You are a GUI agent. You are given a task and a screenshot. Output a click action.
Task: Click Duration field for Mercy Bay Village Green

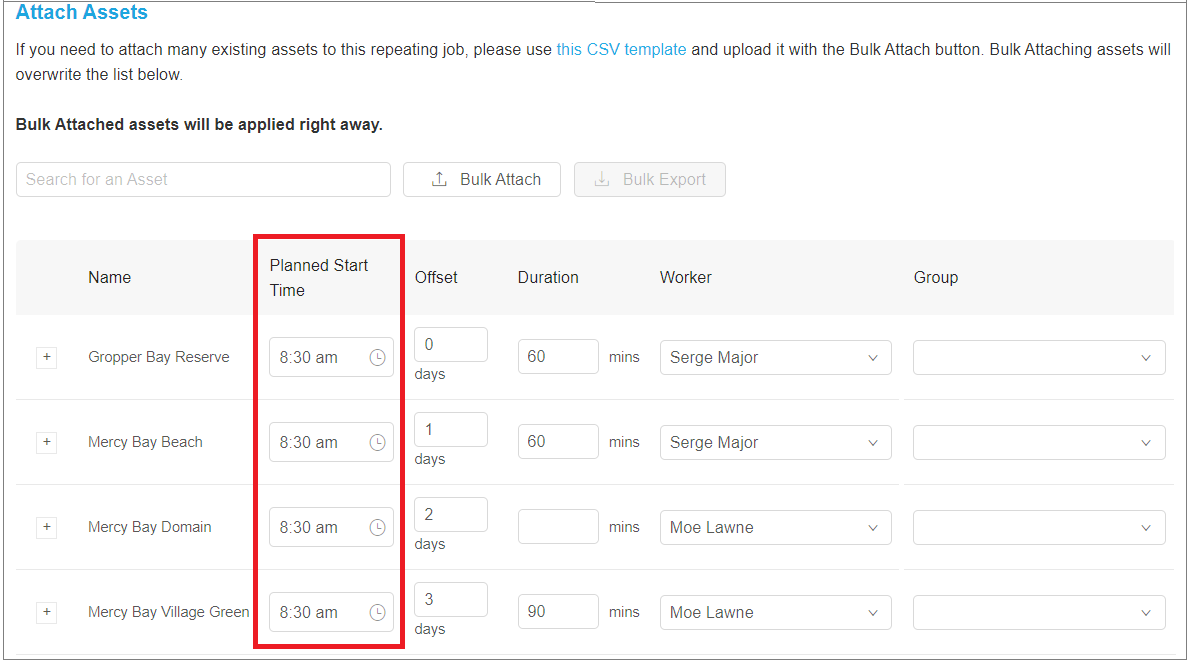pyautogui.click(x=558, y=612)
